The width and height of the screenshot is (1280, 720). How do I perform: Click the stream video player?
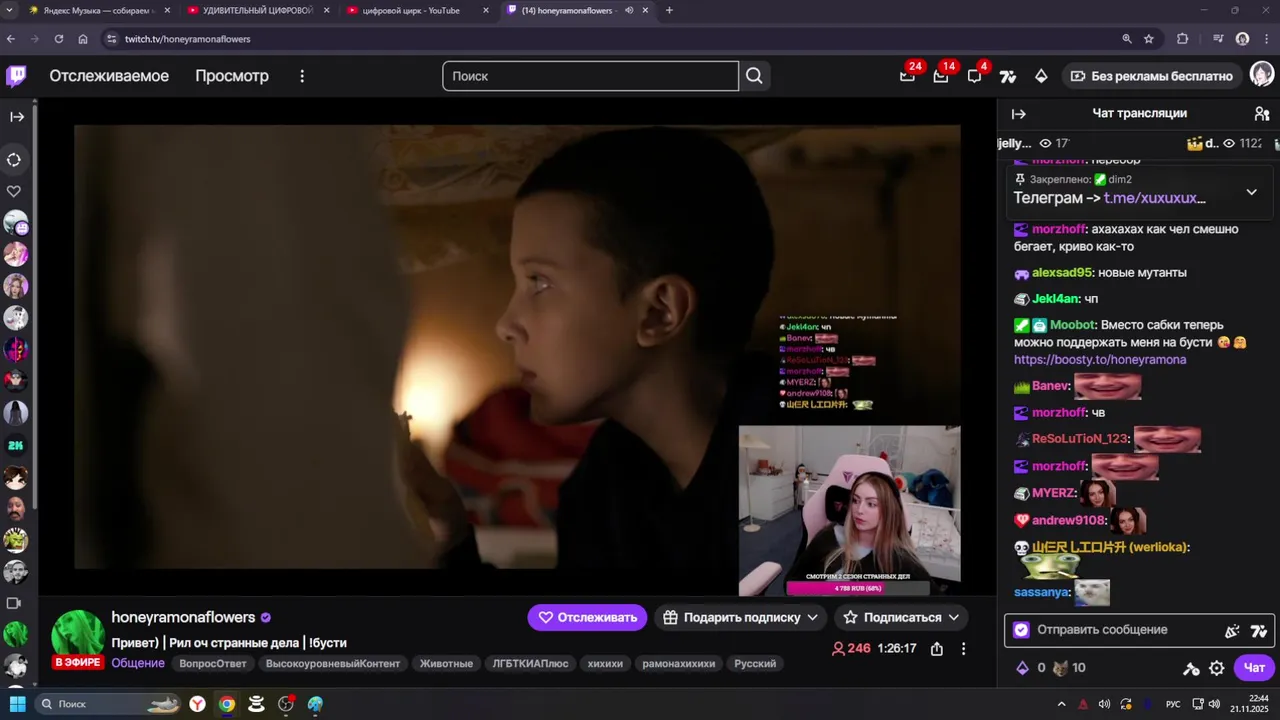pyautogui.click(x=517, y=347)
